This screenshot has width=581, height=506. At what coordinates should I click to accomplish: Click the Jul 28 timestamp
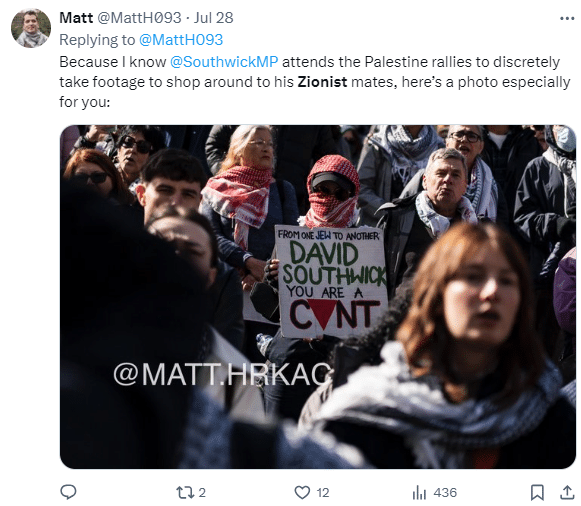click(x=214, y=18)
